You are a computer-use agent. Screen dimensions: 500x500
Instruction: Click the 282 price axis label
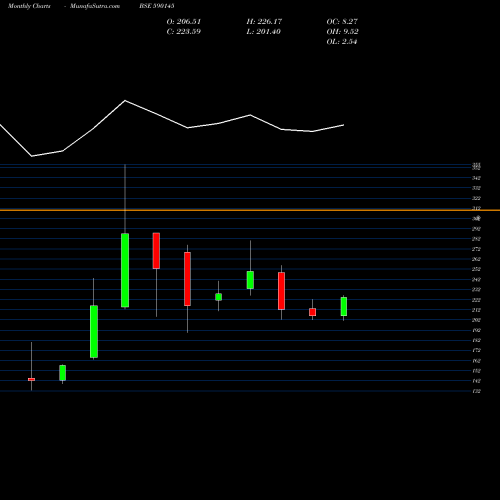[476, 239]
